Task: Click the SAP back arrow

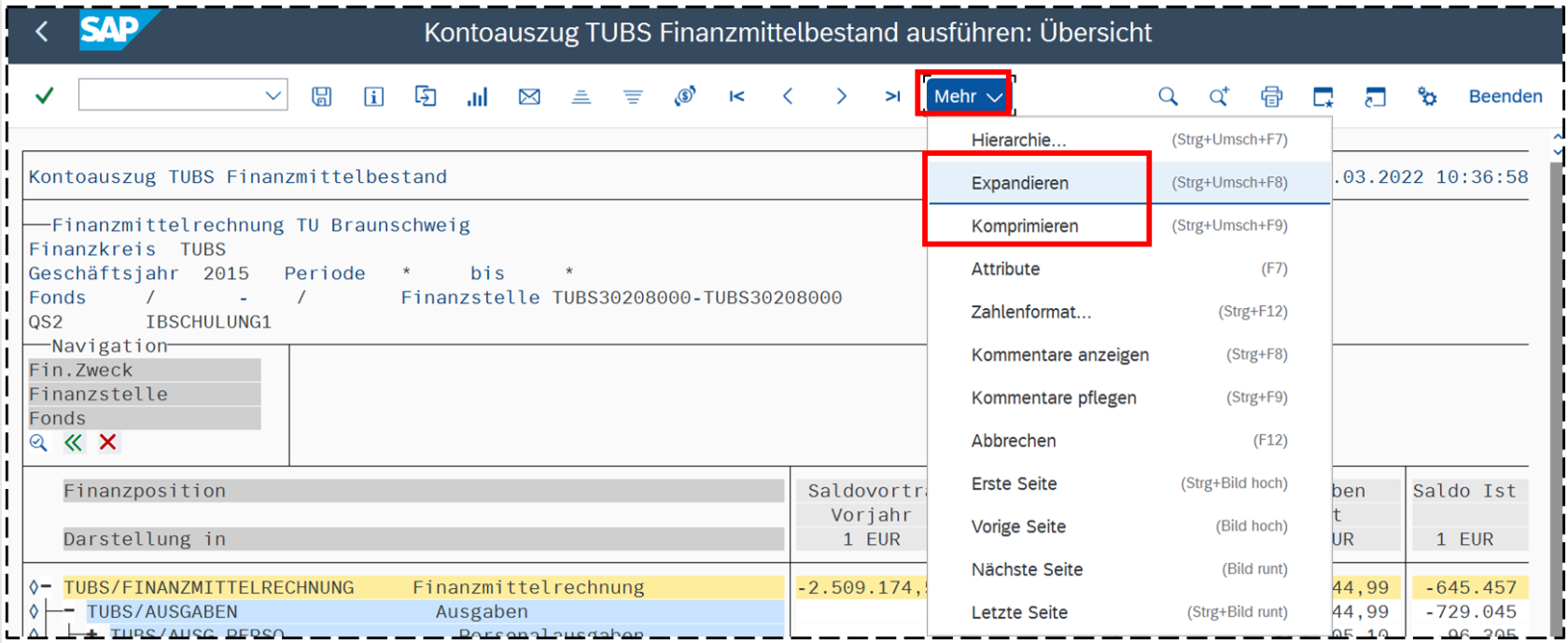Action: point(42,32)
